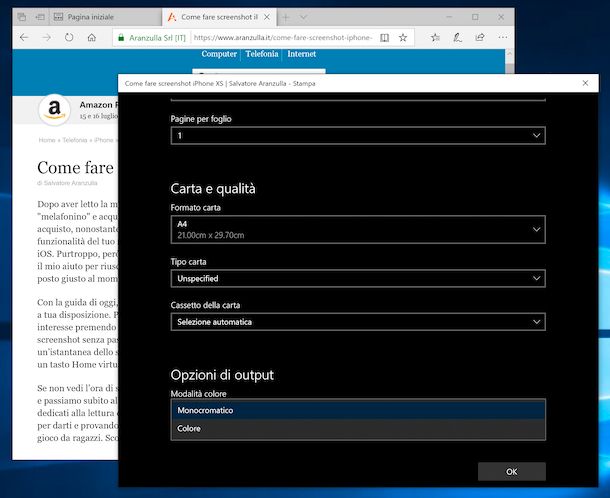Screen dimensions: 610x498
Task: Open Formato carta A4 dropdown
Action: click(x=360, y=229)
